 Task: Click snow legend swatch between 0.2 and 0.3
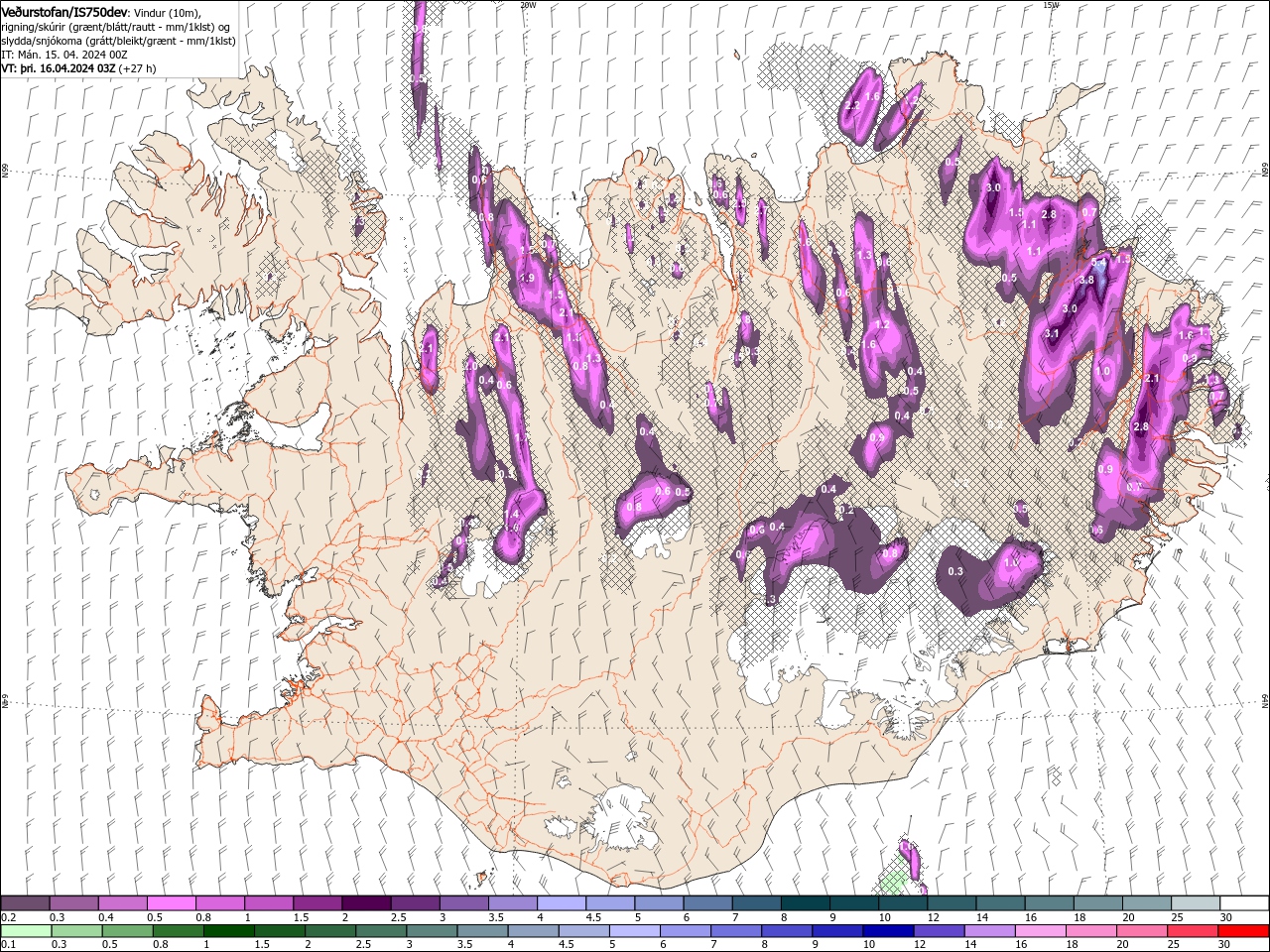point(25,903)
